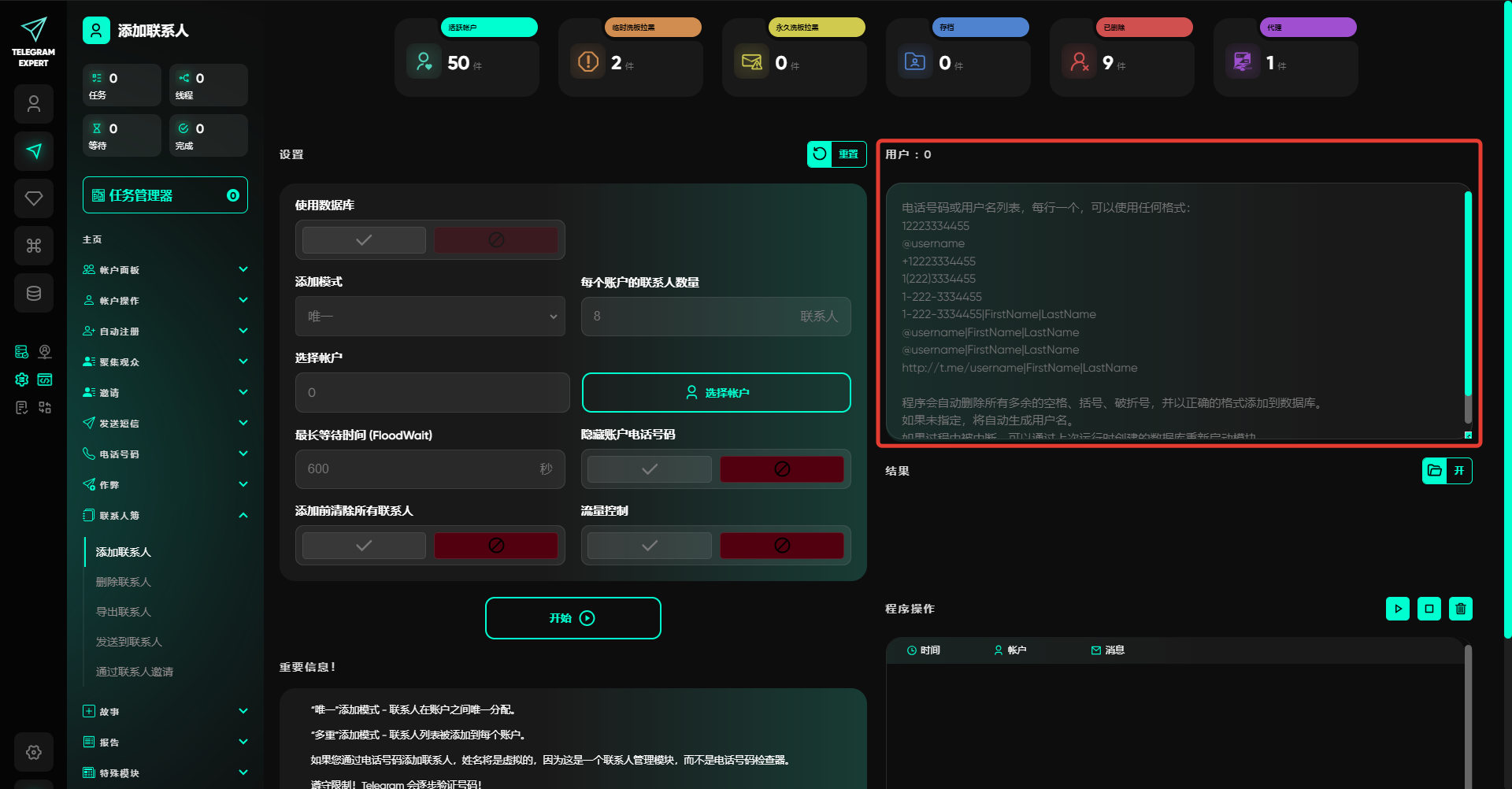Open 导出联系人 submenu item

124,612
